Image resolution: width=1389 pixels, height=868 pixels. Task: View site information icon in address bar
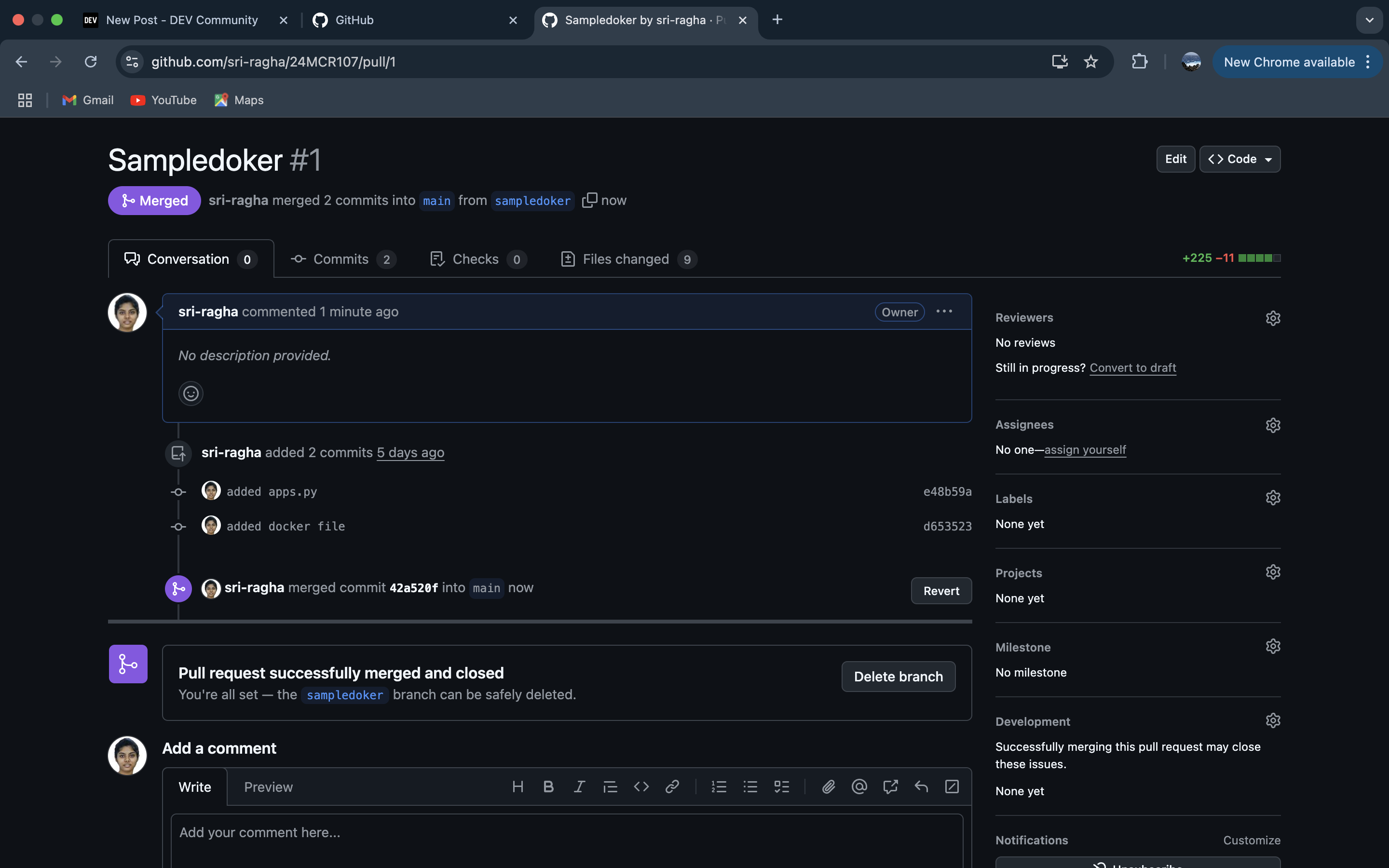[133, 61]
